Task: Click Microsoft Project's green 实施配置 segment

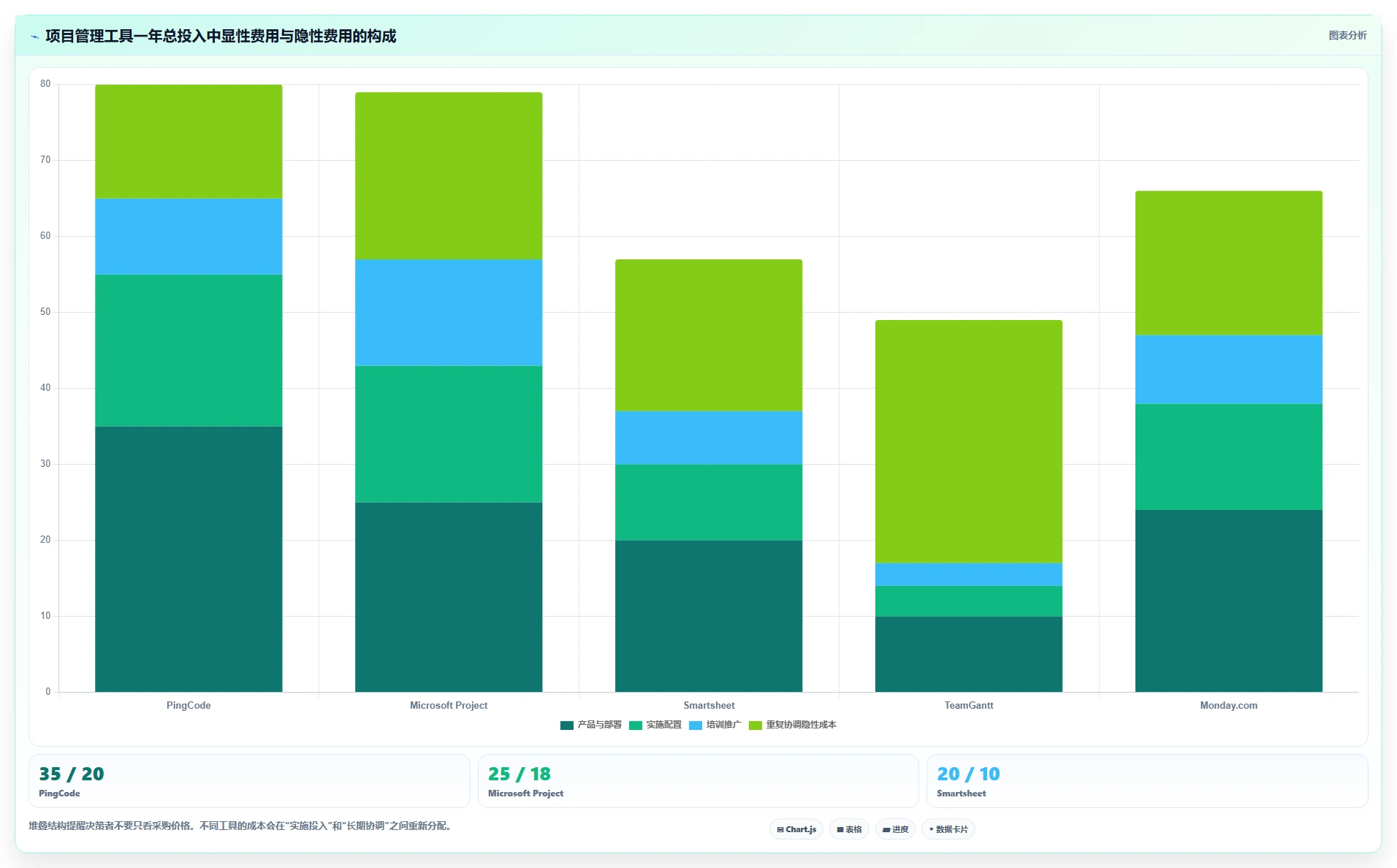Action: [x=449, y=434]
